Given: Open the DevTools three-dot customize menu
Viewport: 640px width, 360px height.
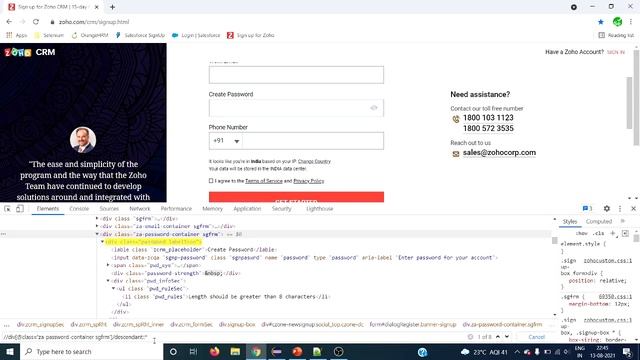Looking at the screenshot, I should [x=620, y=209].
